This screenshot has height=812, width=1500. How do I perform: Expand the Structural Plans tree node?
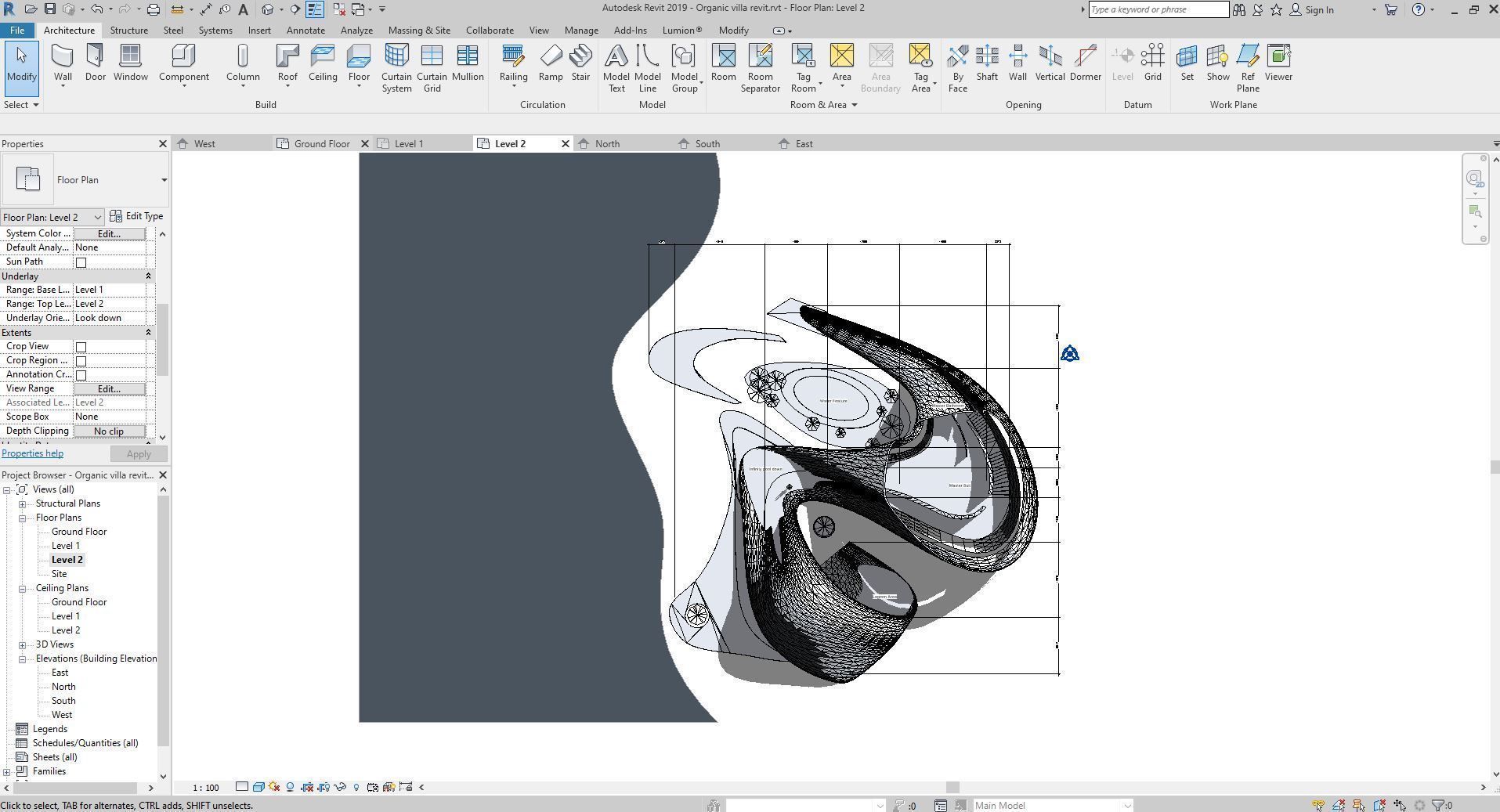tap(23, 504)
